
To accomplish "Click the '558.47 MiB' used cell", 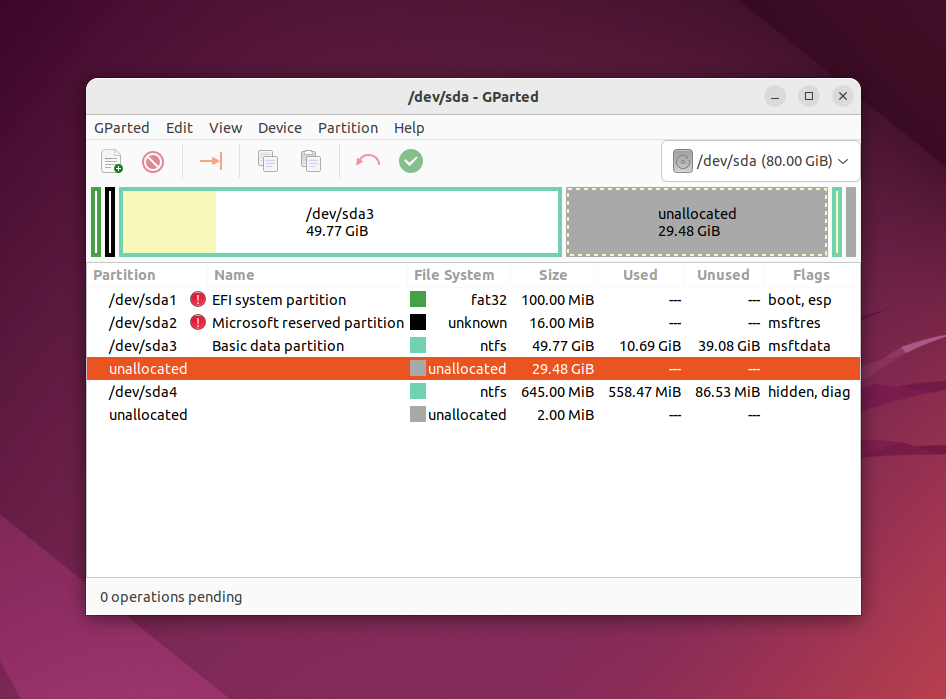I will pos(644,392).
